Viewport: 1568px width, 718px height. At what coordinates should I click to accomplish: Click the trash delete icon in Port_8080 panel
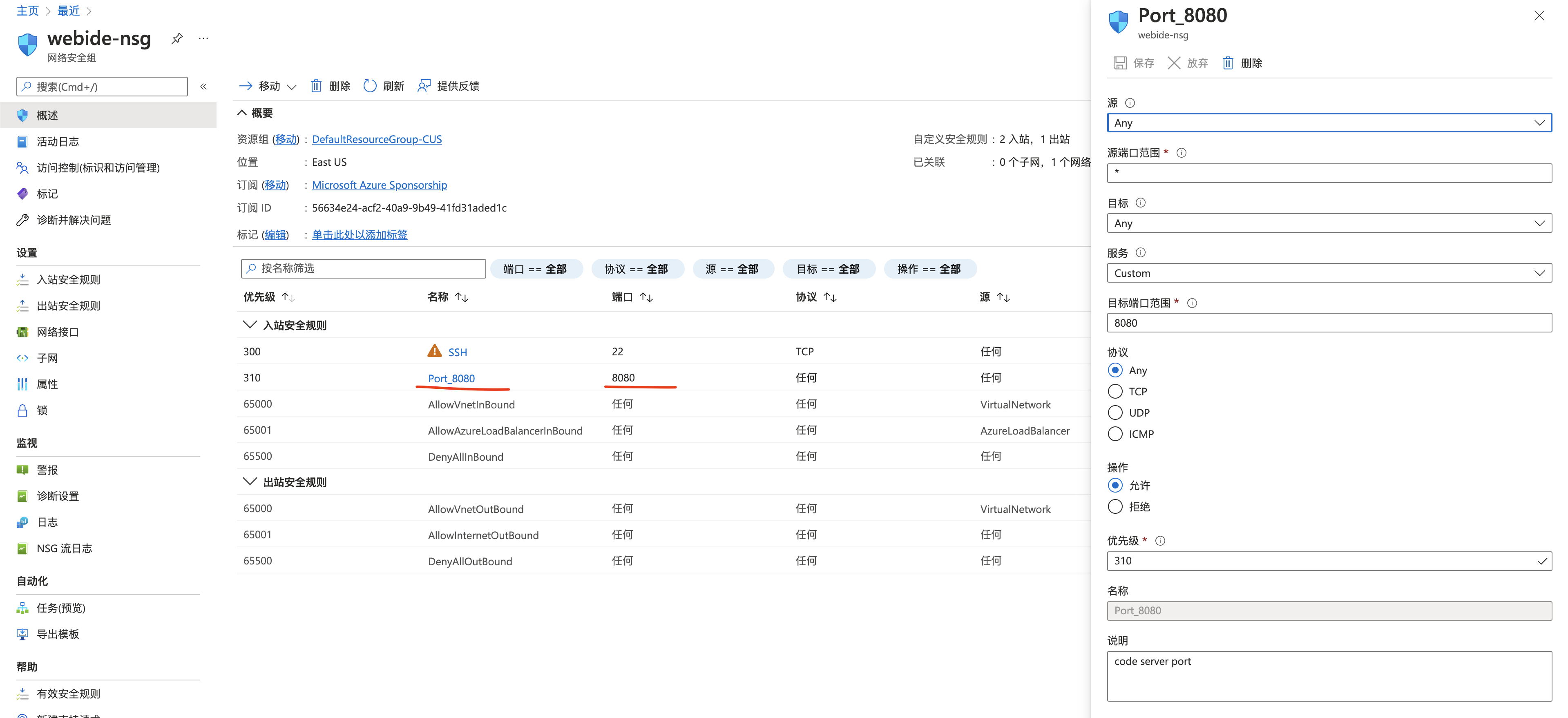(x=1228, y=62)
